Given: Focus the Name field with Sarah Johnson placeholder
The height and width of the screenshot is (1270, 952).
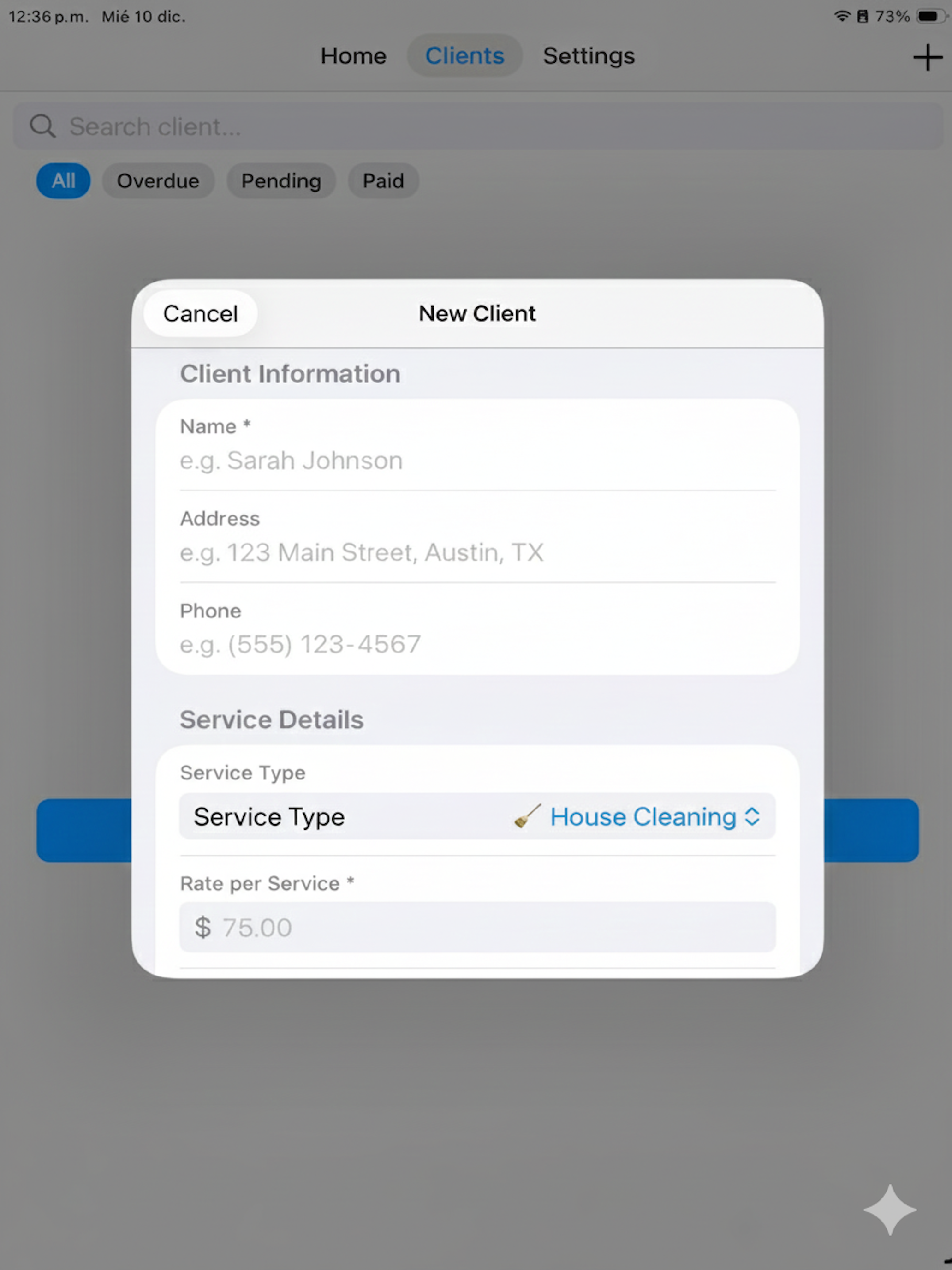Looking at the screenshot, I should point(477,461).
